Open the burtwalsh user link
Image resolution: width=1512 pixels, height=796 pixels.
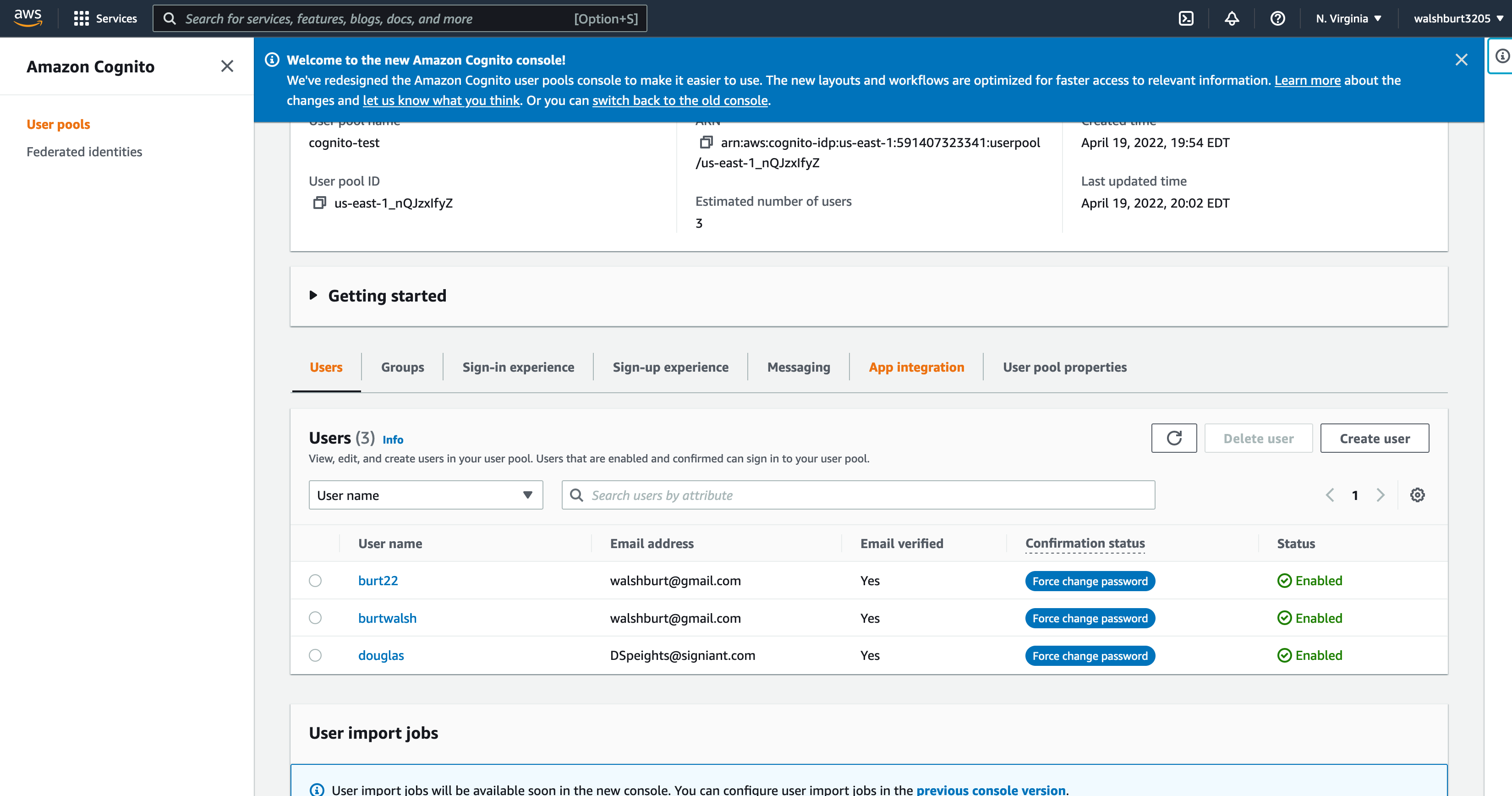click(x=387, y=618)
